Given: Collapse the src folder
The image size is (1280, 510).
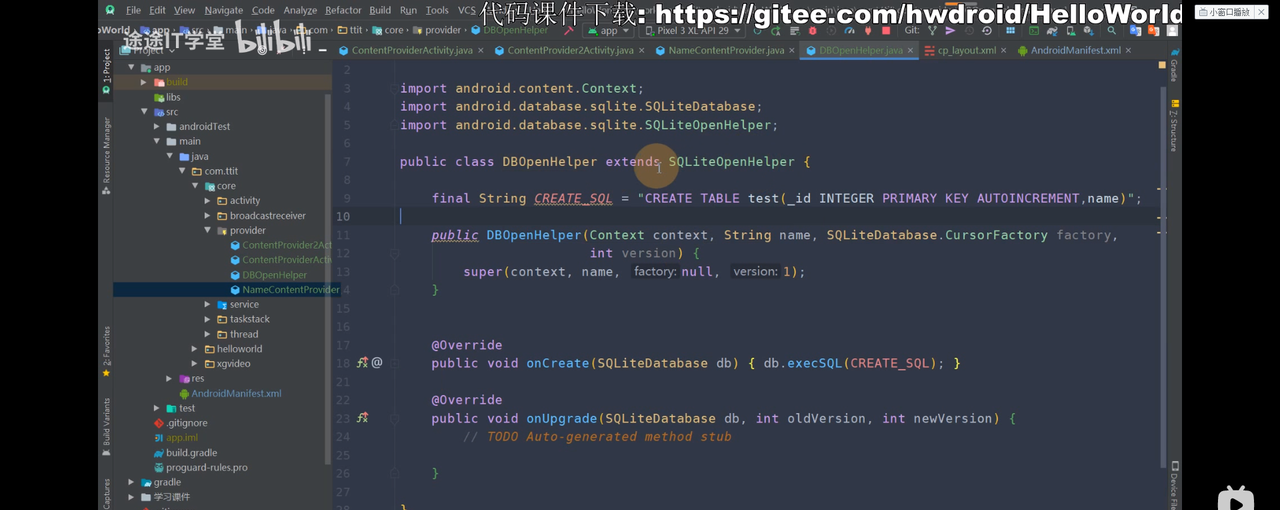Looking at the screenshot, I should (144, 112).
